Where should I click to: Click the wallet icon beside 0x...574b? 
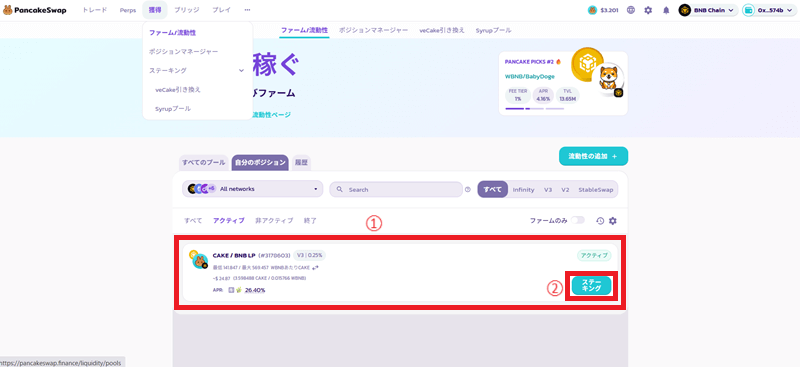pos(748,10)
